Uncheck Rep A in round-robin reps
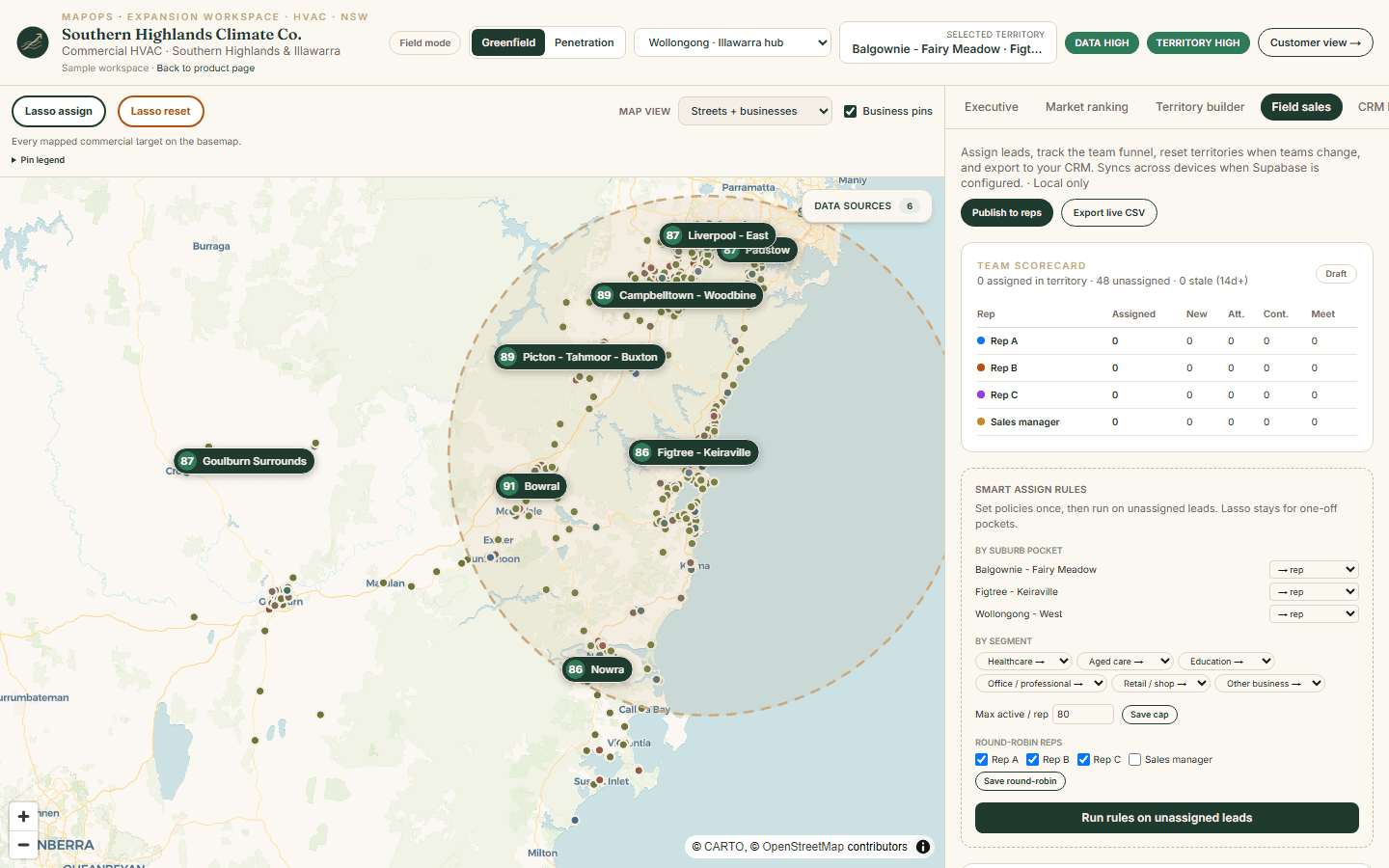 click(981, 759)
